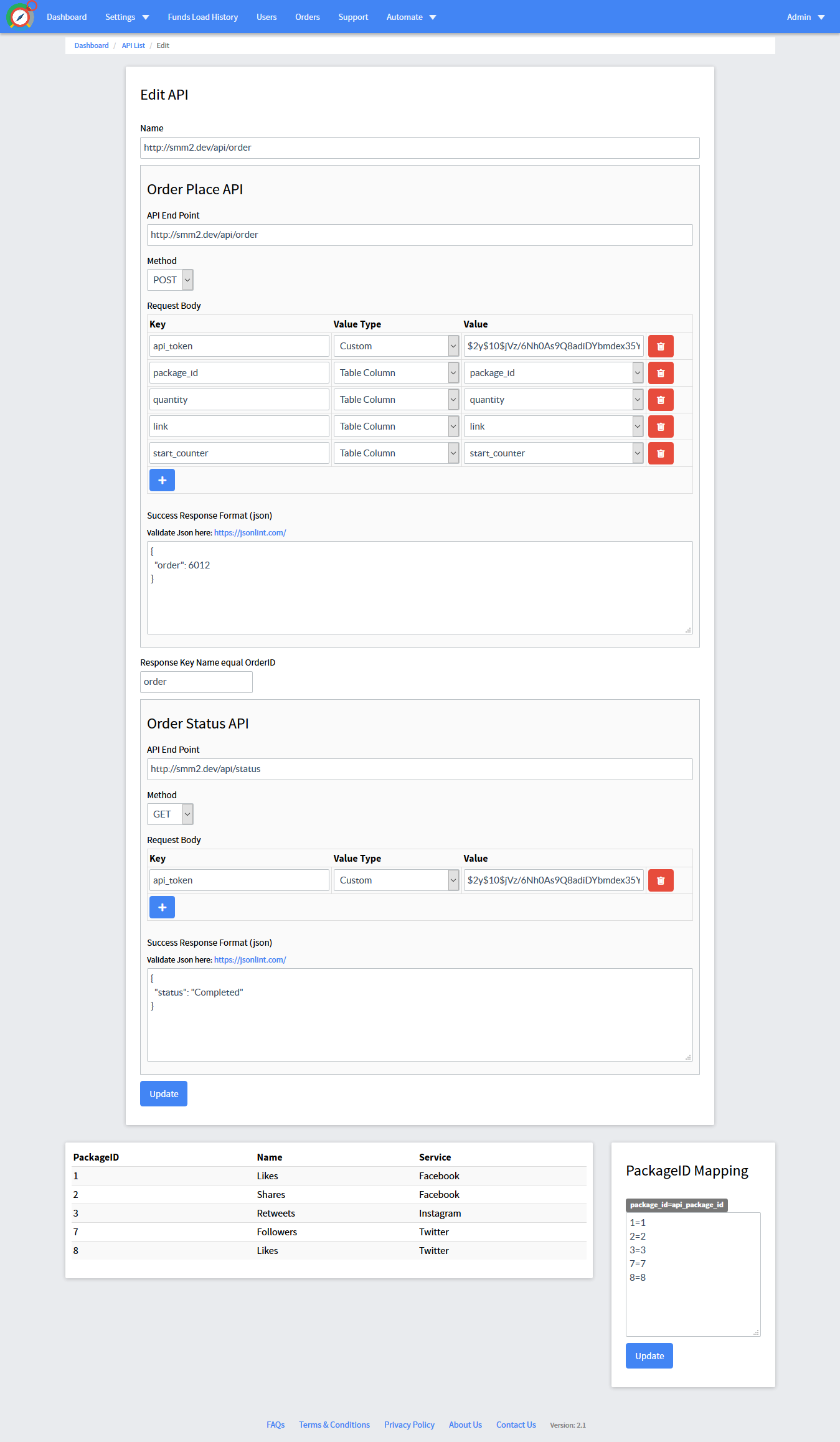
Task: Delete the Order Status api_token row
Action: 660,880
